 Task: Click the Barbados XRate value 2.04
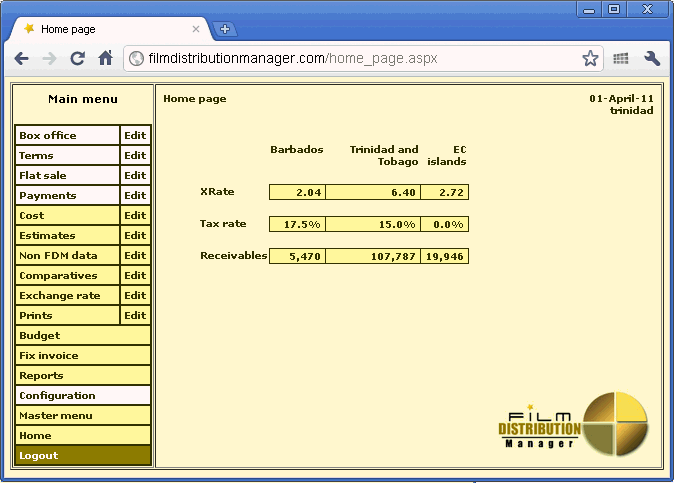click(297, 192)
